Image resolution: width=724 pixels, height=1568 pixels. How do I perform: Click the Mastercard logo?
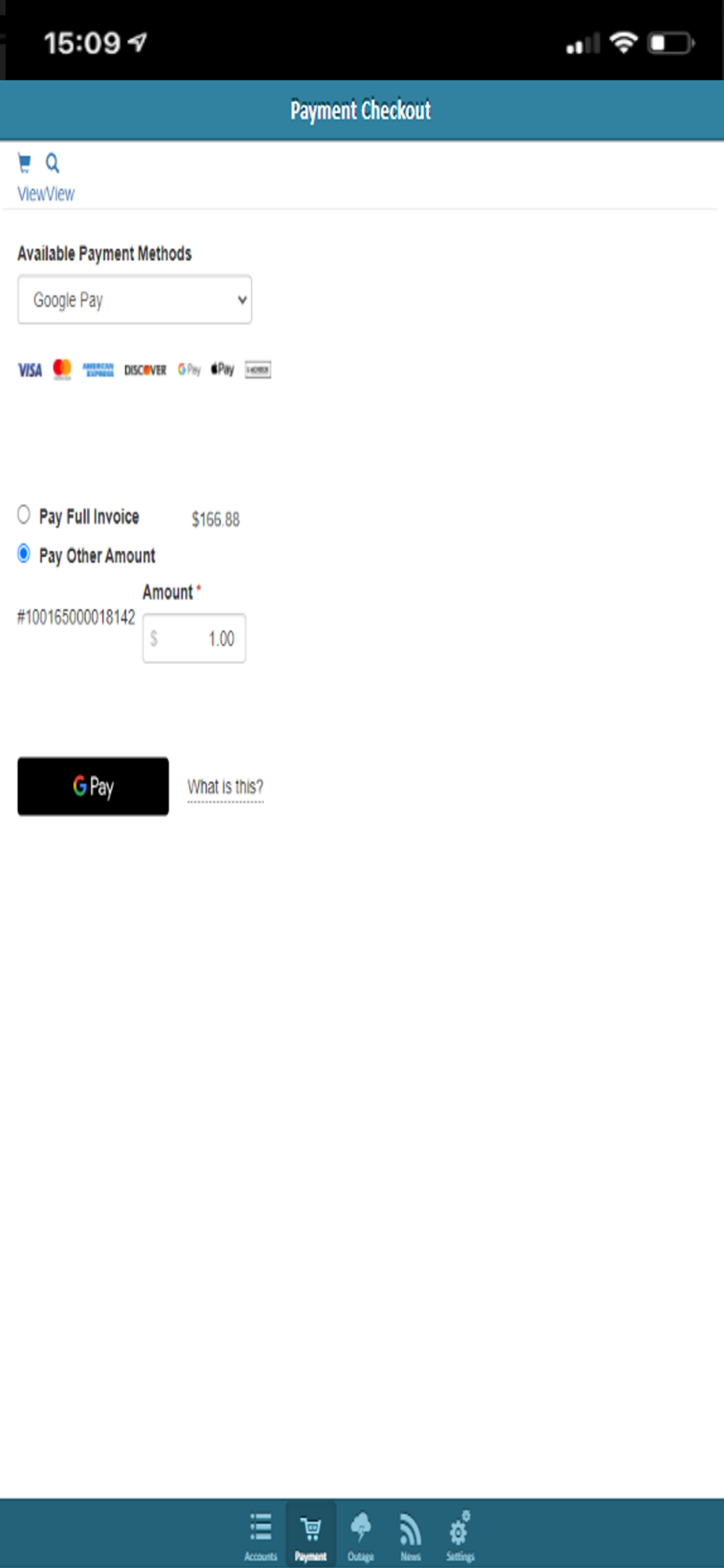[62, 369]
